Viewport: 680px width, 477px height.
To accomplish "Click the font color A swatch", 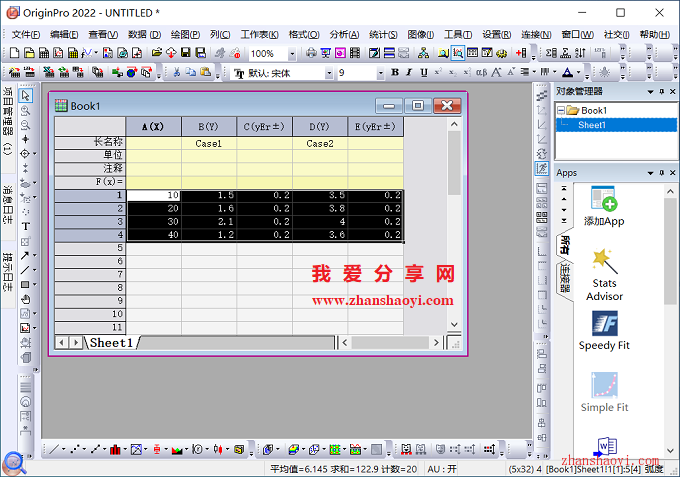I will 567,72.
